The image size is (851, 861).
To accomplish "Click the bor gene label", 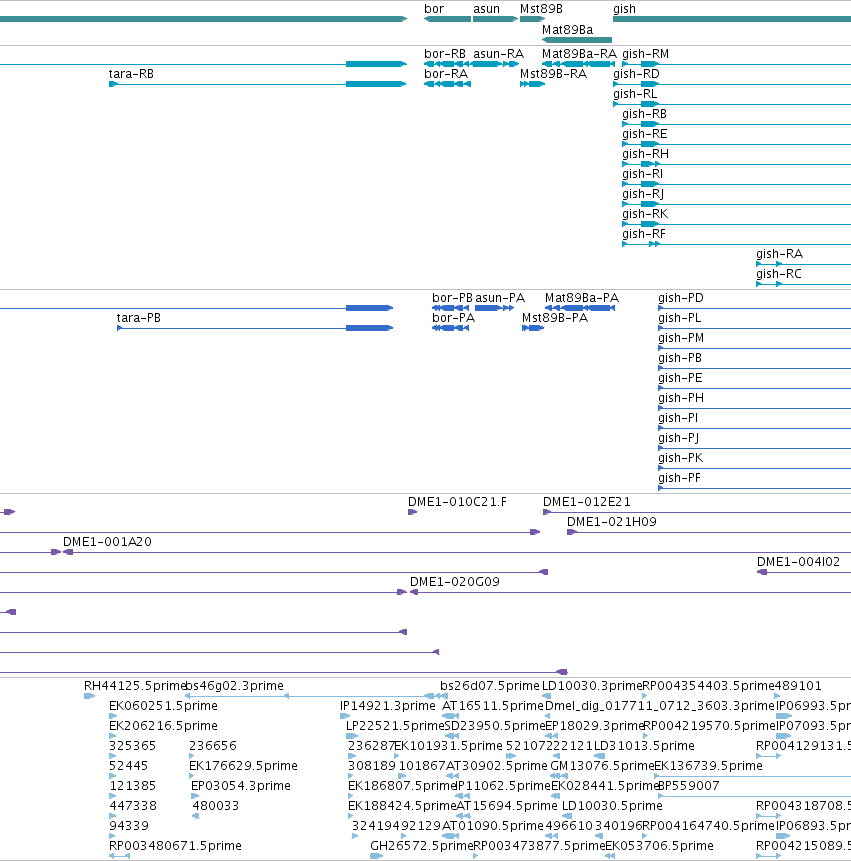I will 434,9.
